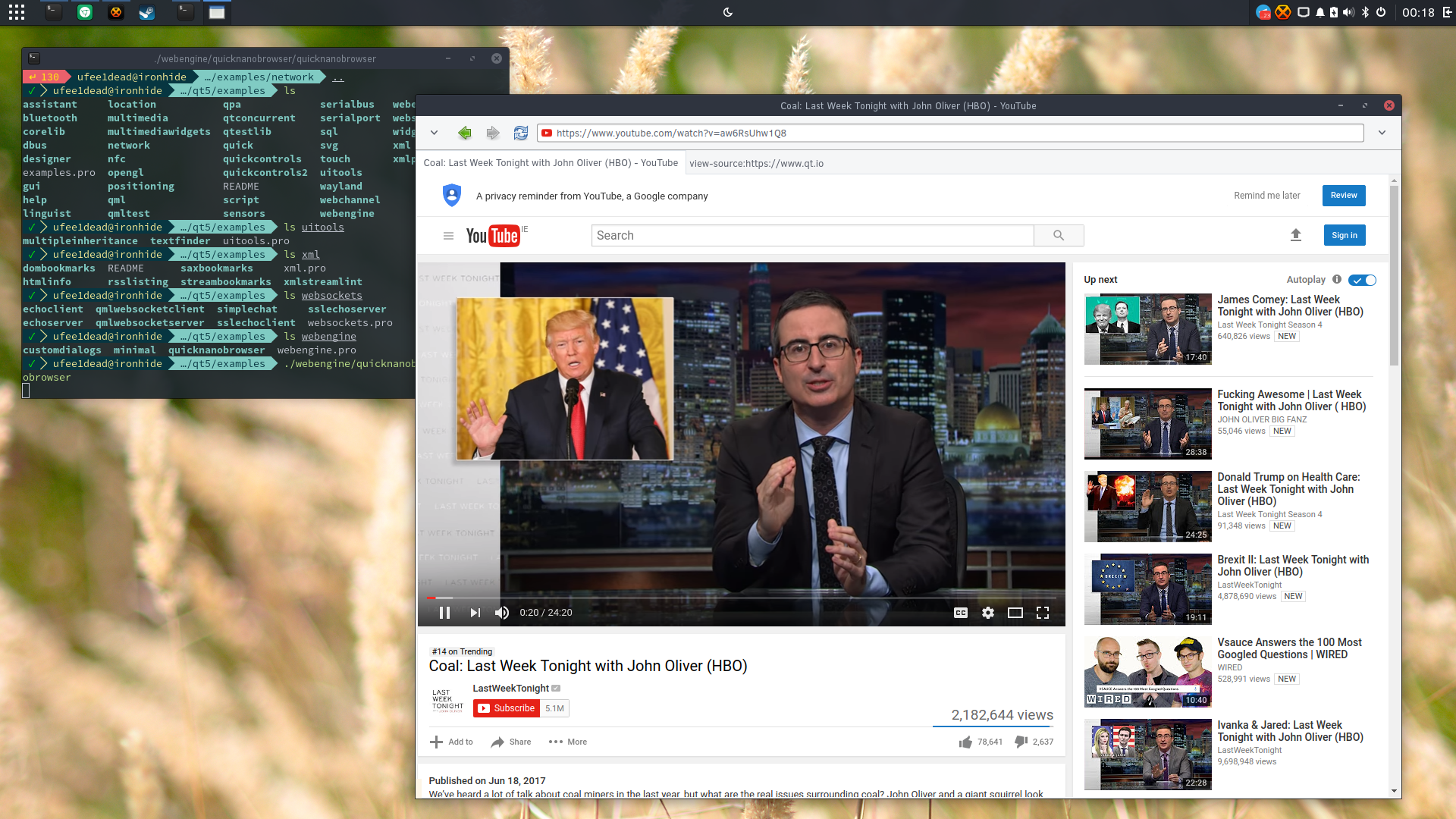The width and height of the screenshot is (1456, 819).
Task: Click 'multimediawidgets' in the terminal listing
Action: [x=158, y=131]
